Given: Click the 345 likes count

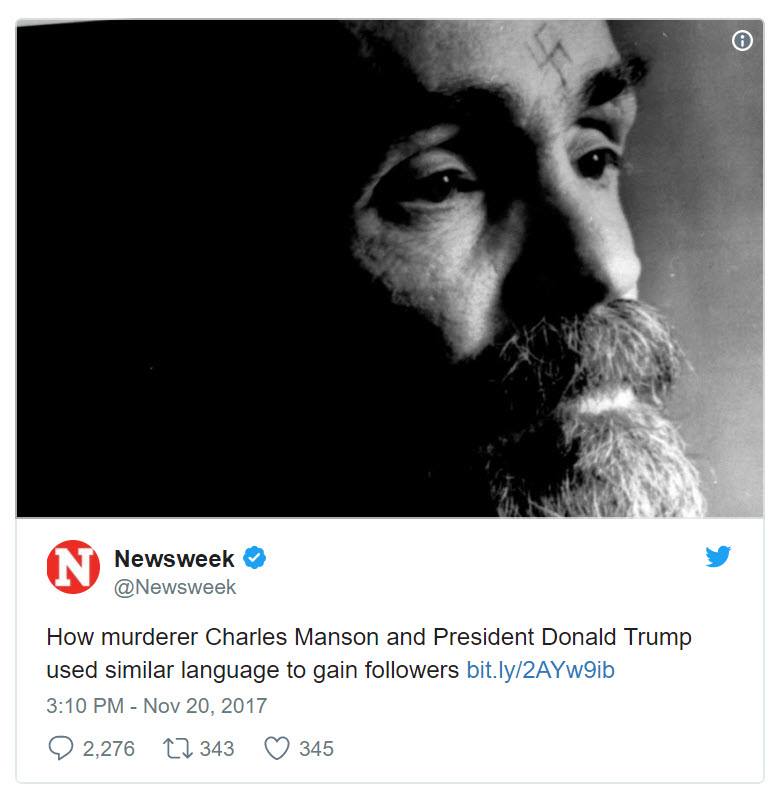Looking at the screenshot, I should pyautogui.click(x=316, y=749).
